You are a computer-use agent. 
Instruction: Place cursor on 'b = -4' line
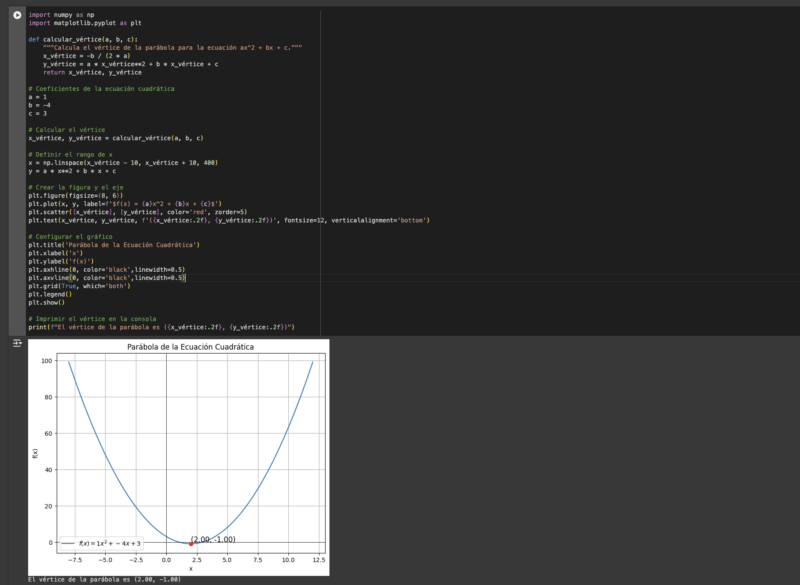[39, 105]
